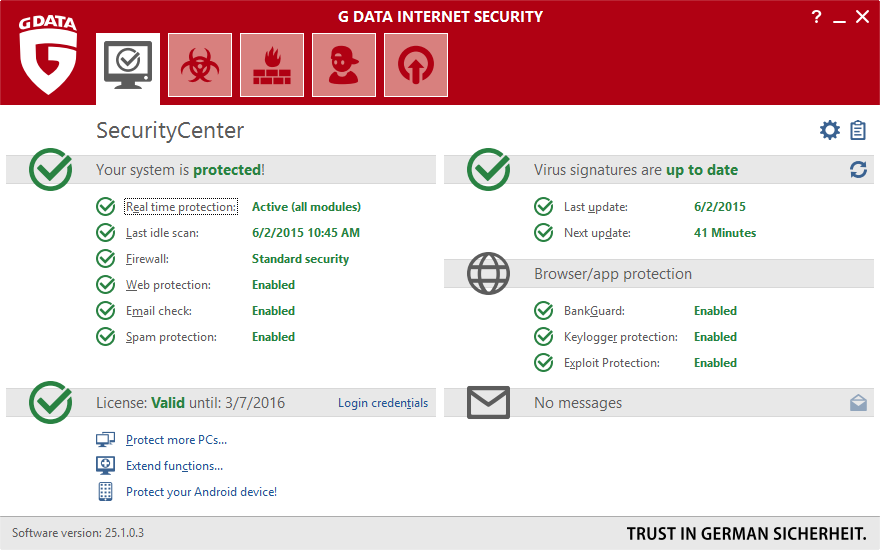Open the protocol clipboard icon
This screenshot has width=880, height=550.
point(858,130)
